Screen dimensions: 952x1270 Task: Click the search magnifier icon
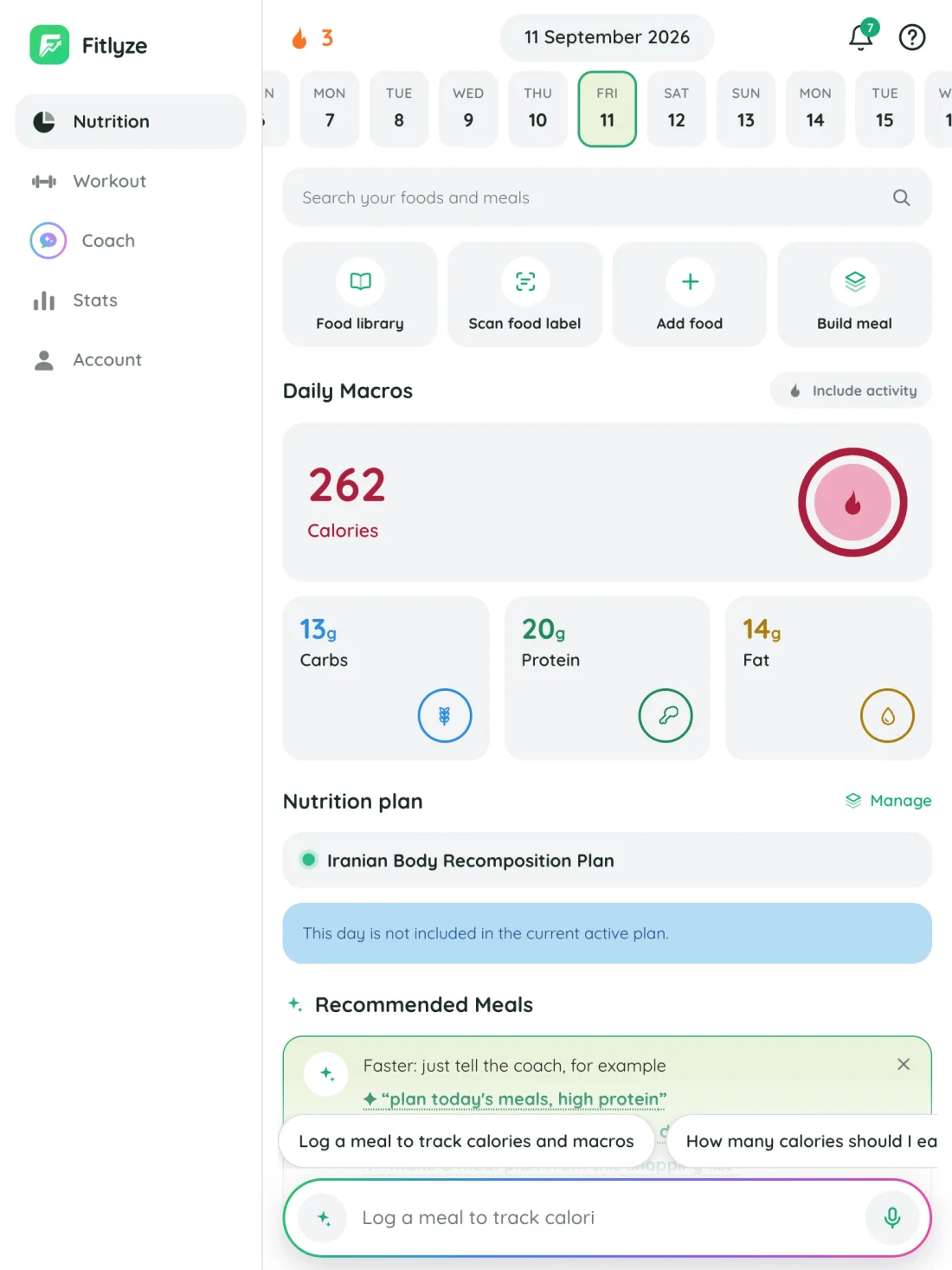tap(901, 197)
